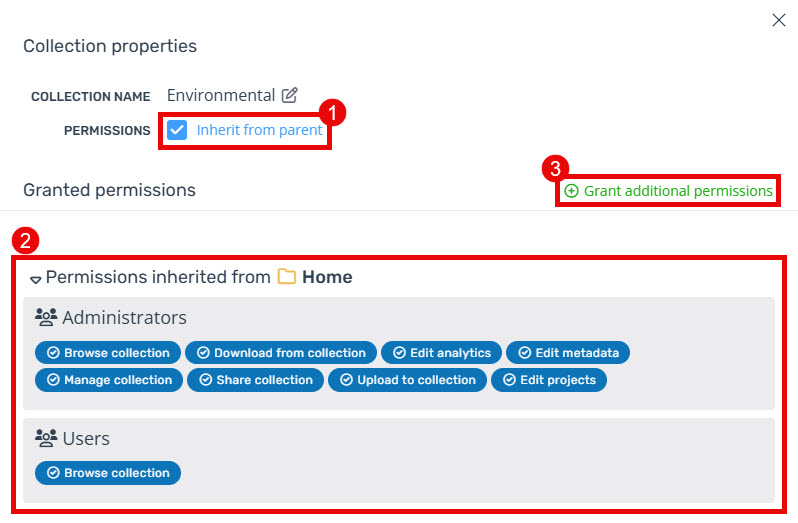798x523 pixels.
Task: Collapse the Permissions inherited from Home section
Action: click(36, 279)
